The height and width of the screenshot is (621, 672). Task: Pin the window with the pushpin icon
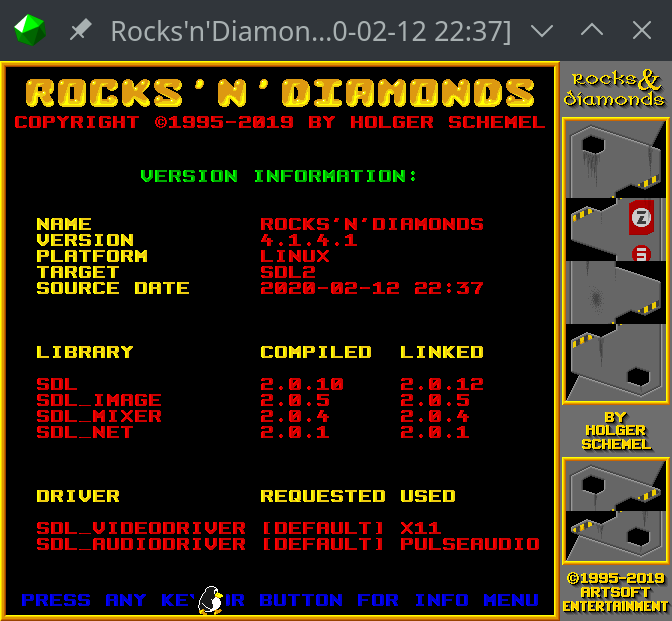[x=80, y=31]
